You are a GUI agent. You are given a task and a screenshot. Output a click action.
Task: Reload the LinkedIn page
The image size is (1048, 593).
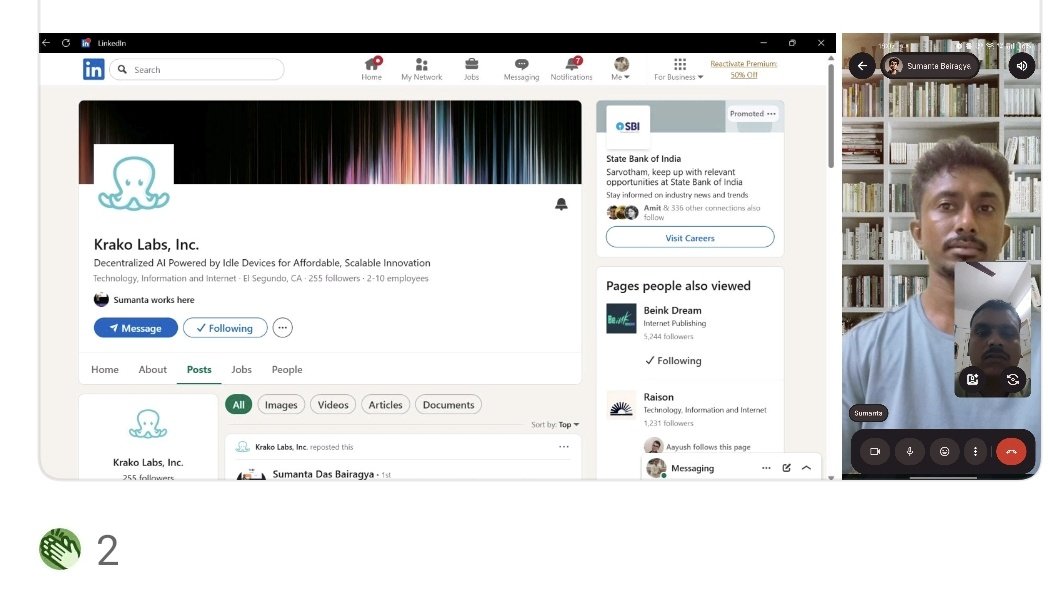66,43
